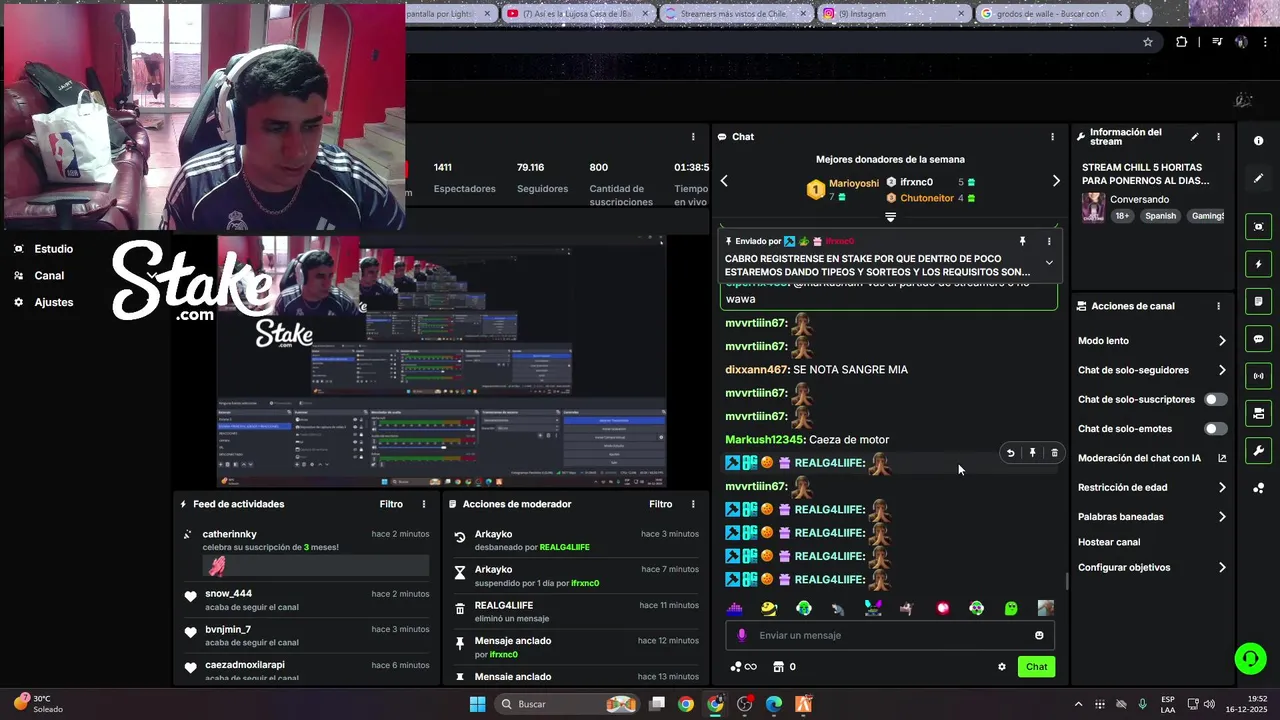Open Acciones de canal three-dot menu
The width and height of the screenshot is (1280, 720).
tap(1218, 306)
